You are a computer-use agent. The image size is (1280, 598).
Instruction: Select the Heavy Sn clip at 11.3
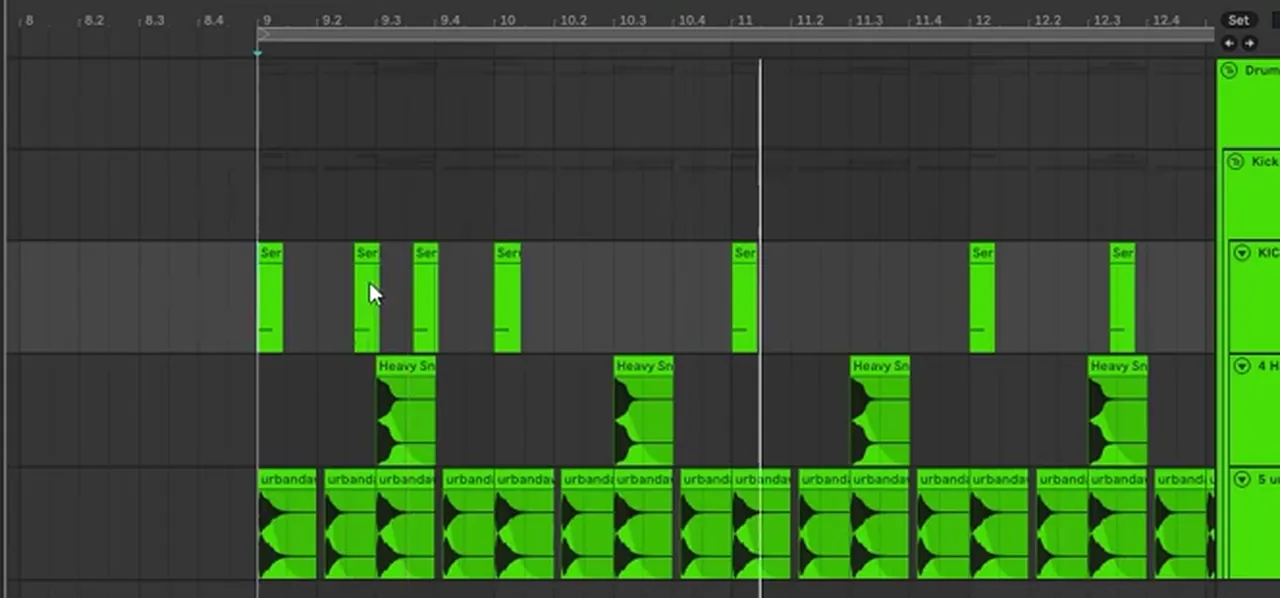pos(880,411)
